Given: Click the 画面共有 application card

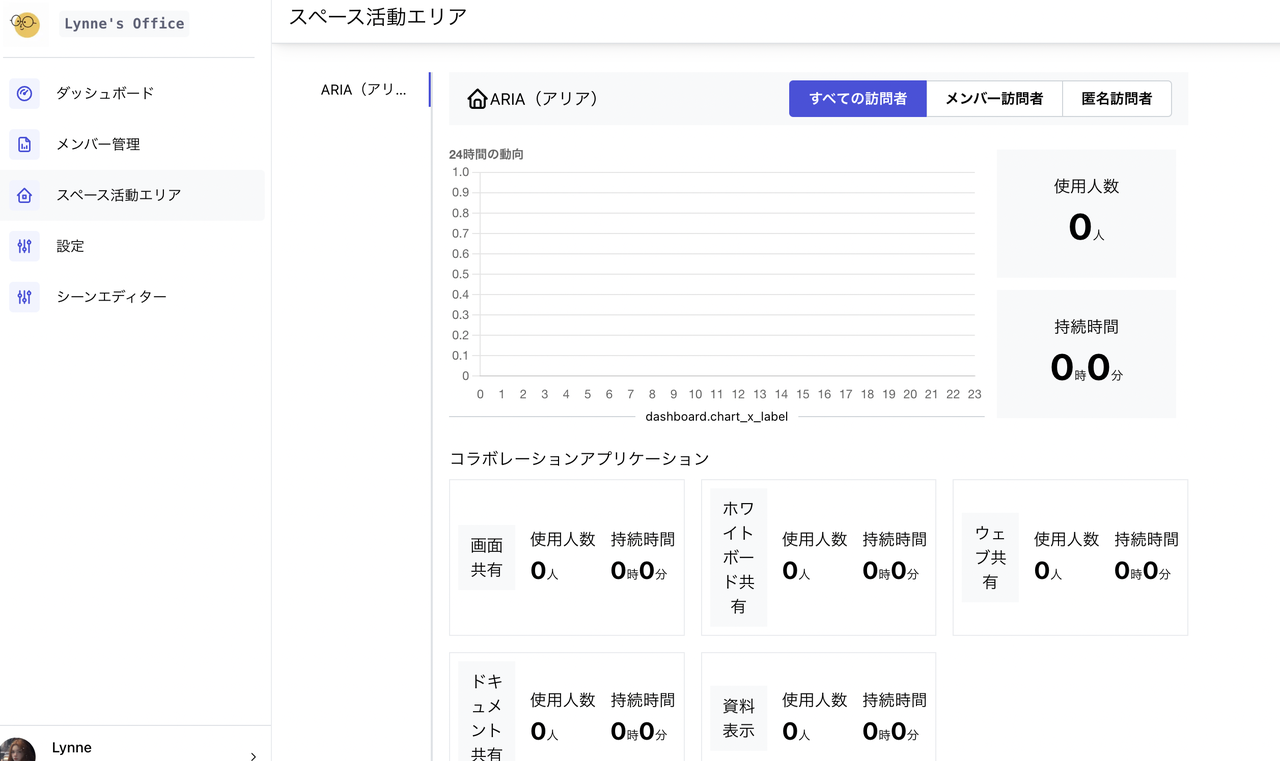Looking at the screenshot, I should 487,557.
